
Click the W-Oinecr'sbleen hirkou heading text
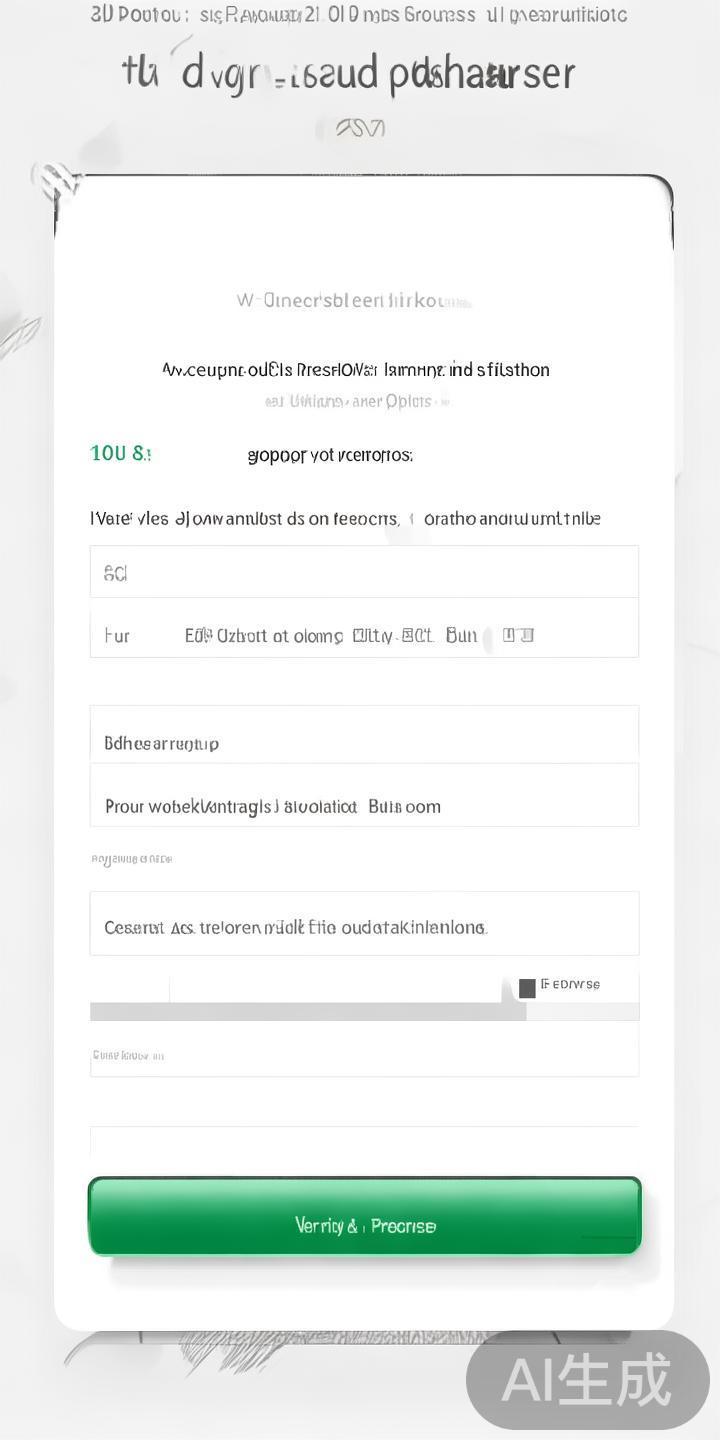point(353,301)
